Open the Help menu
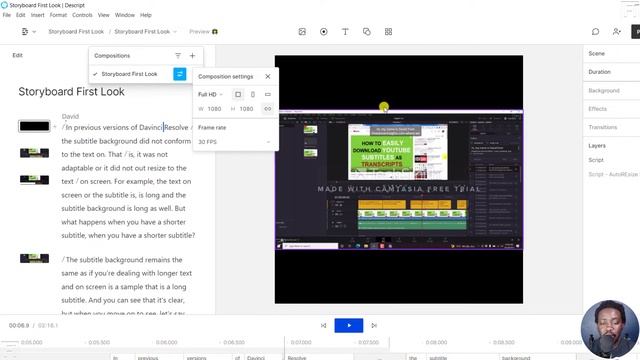This screenshot has height=360, width=640. click(x=146, y=15)
